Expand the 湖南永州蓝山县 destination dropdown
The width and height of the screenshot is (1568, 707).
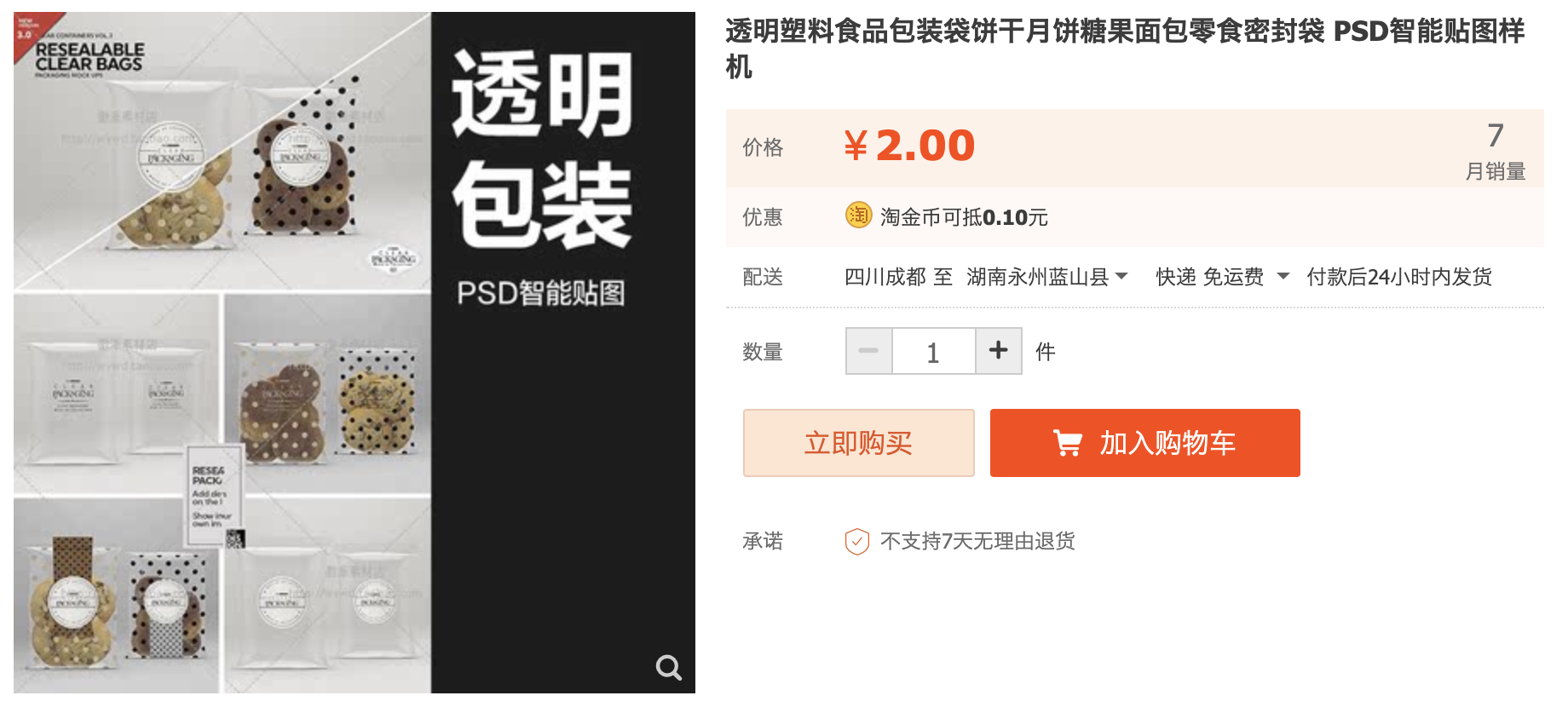1046,277
